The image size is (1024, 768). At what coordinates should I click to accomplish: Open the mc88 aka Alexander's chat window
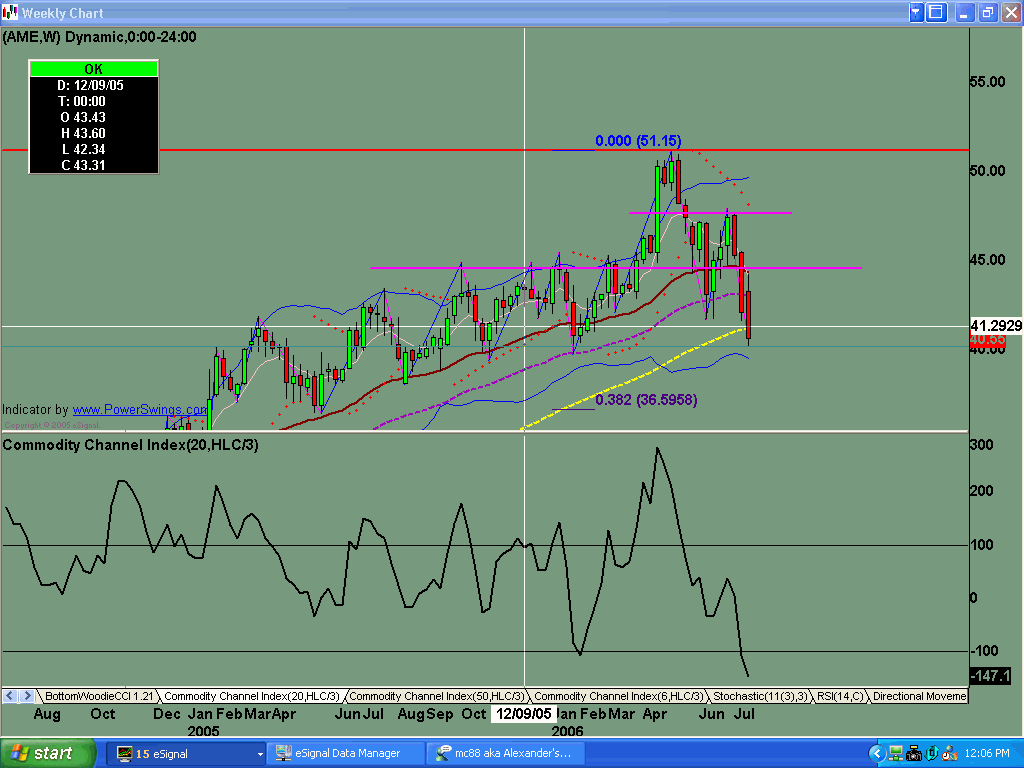click(505, 754)
